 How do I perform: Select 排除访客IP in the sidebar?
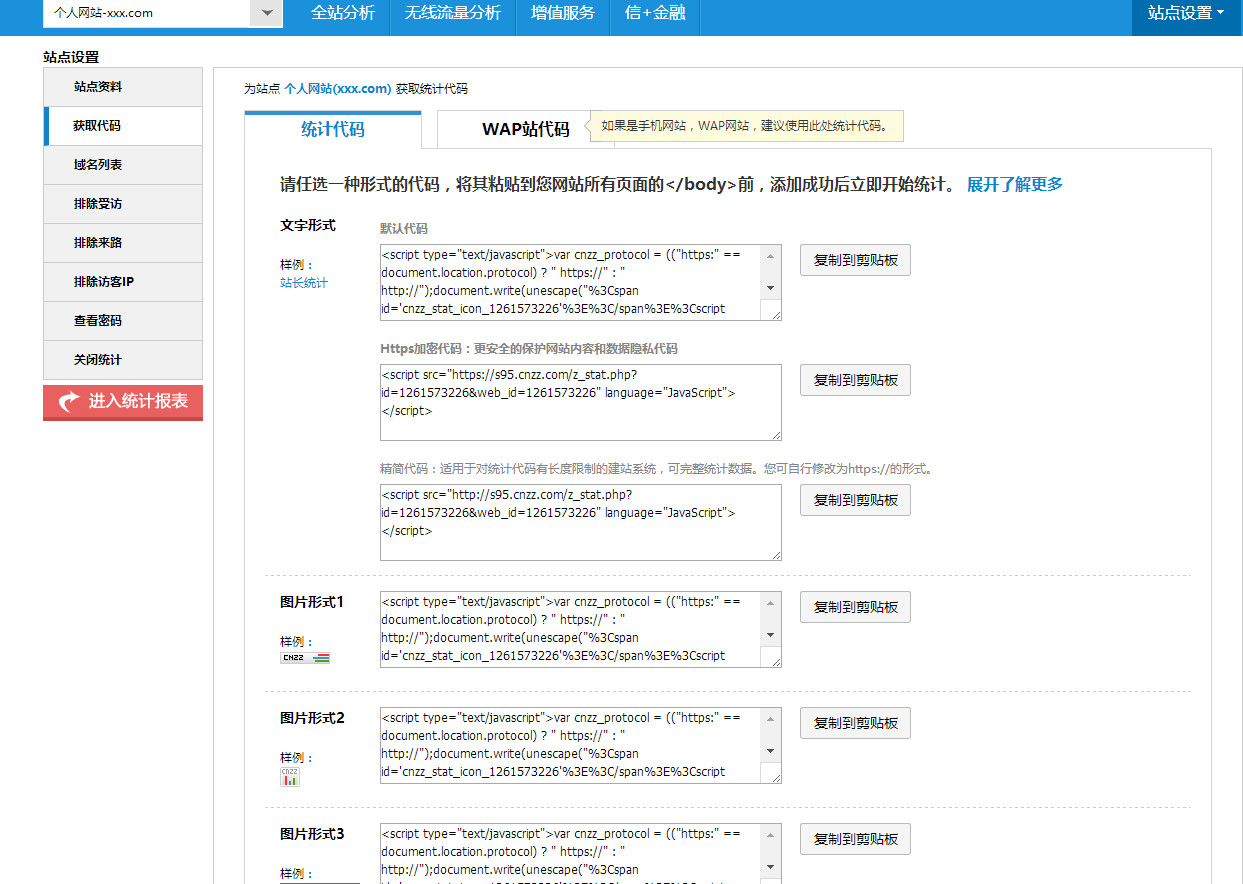point(122,282)
